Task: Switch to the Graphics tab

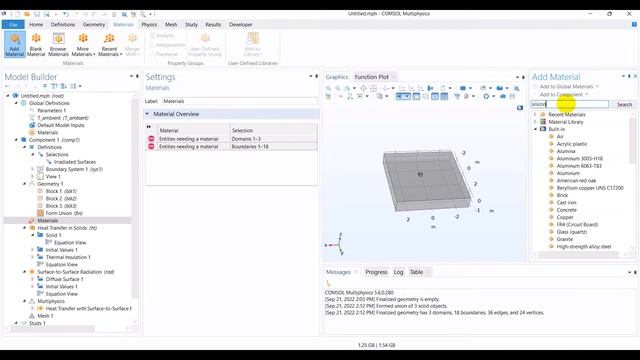Action: click(x=337, y=77)
